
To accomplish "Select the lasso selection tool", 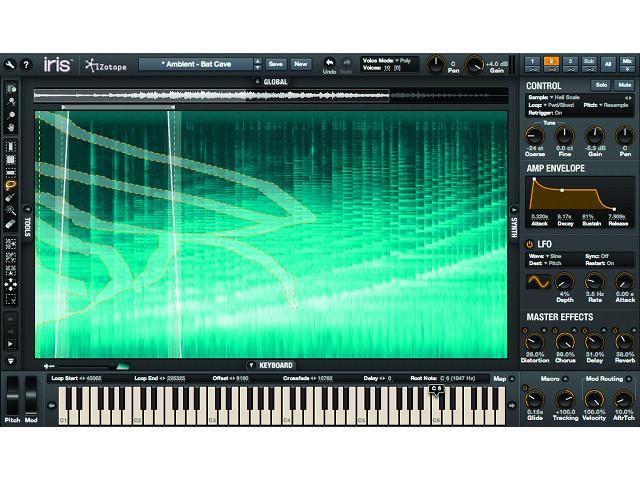I will 10,185.
